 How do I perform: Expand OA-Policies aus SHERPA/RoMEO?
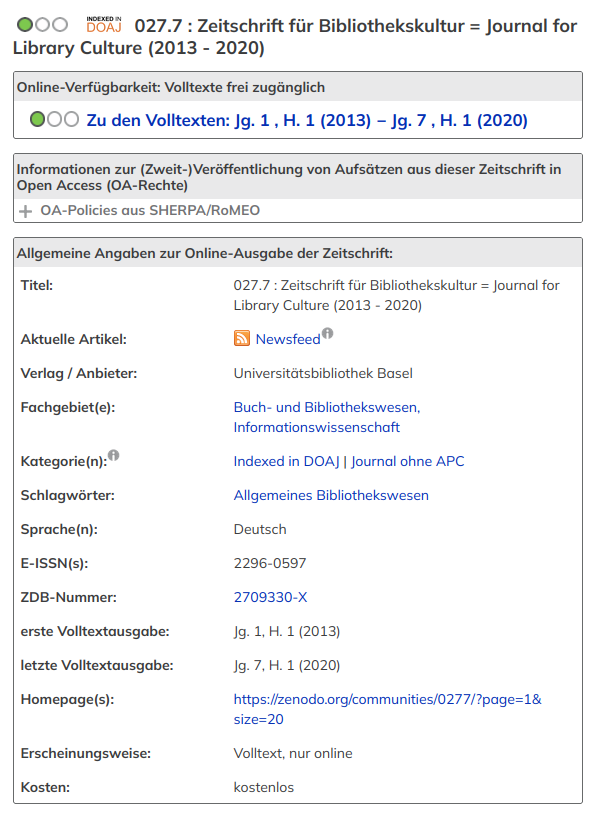[150, 210]
